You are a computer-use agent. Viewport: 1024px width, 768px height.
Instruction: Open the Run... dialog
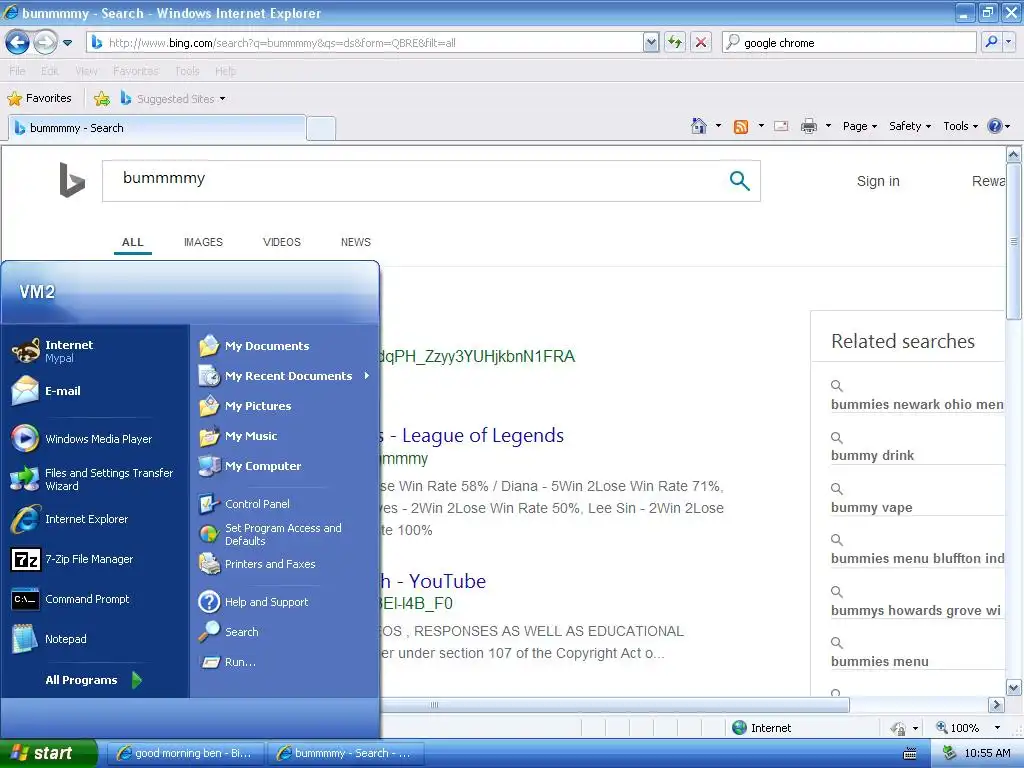click(285, 662)
